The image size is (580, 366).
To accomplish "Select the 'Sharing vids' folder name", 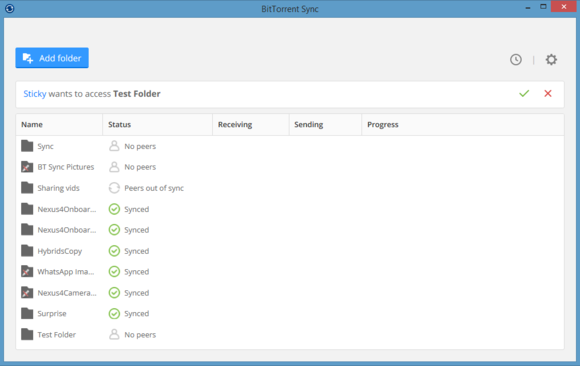I will [x=58, y=188].
